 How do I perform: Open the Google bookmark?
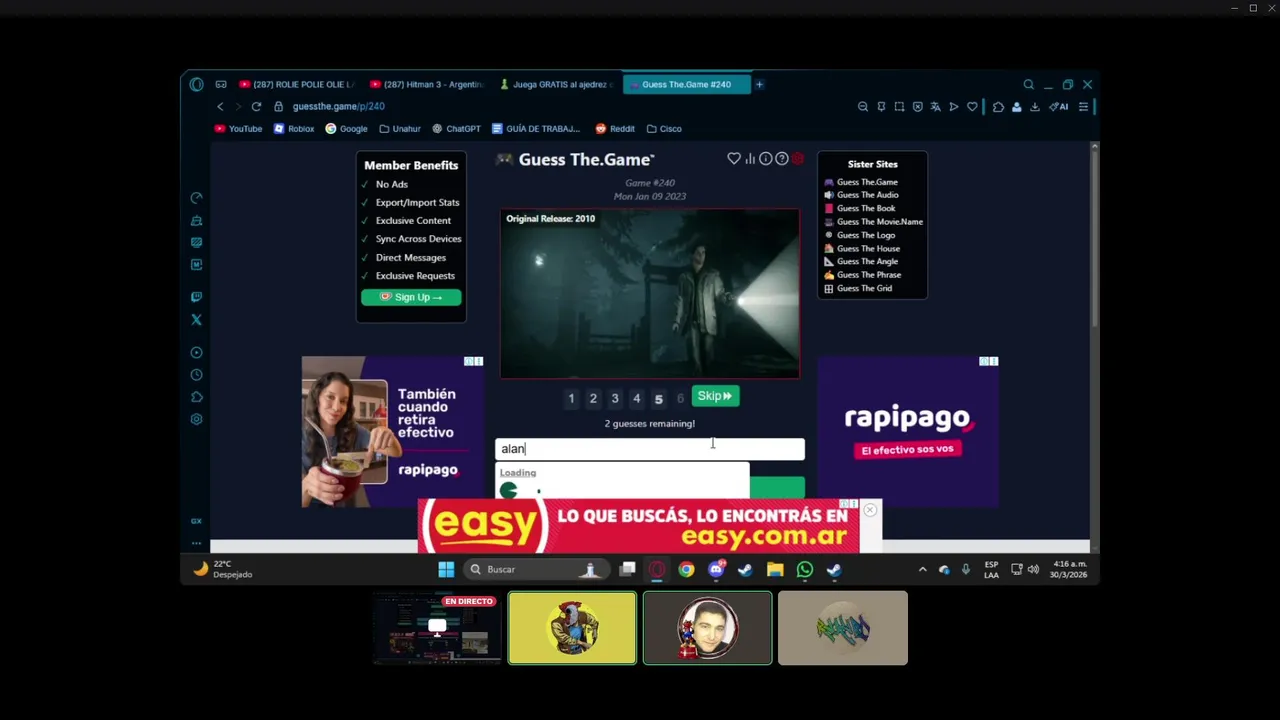tap(346, 129)
